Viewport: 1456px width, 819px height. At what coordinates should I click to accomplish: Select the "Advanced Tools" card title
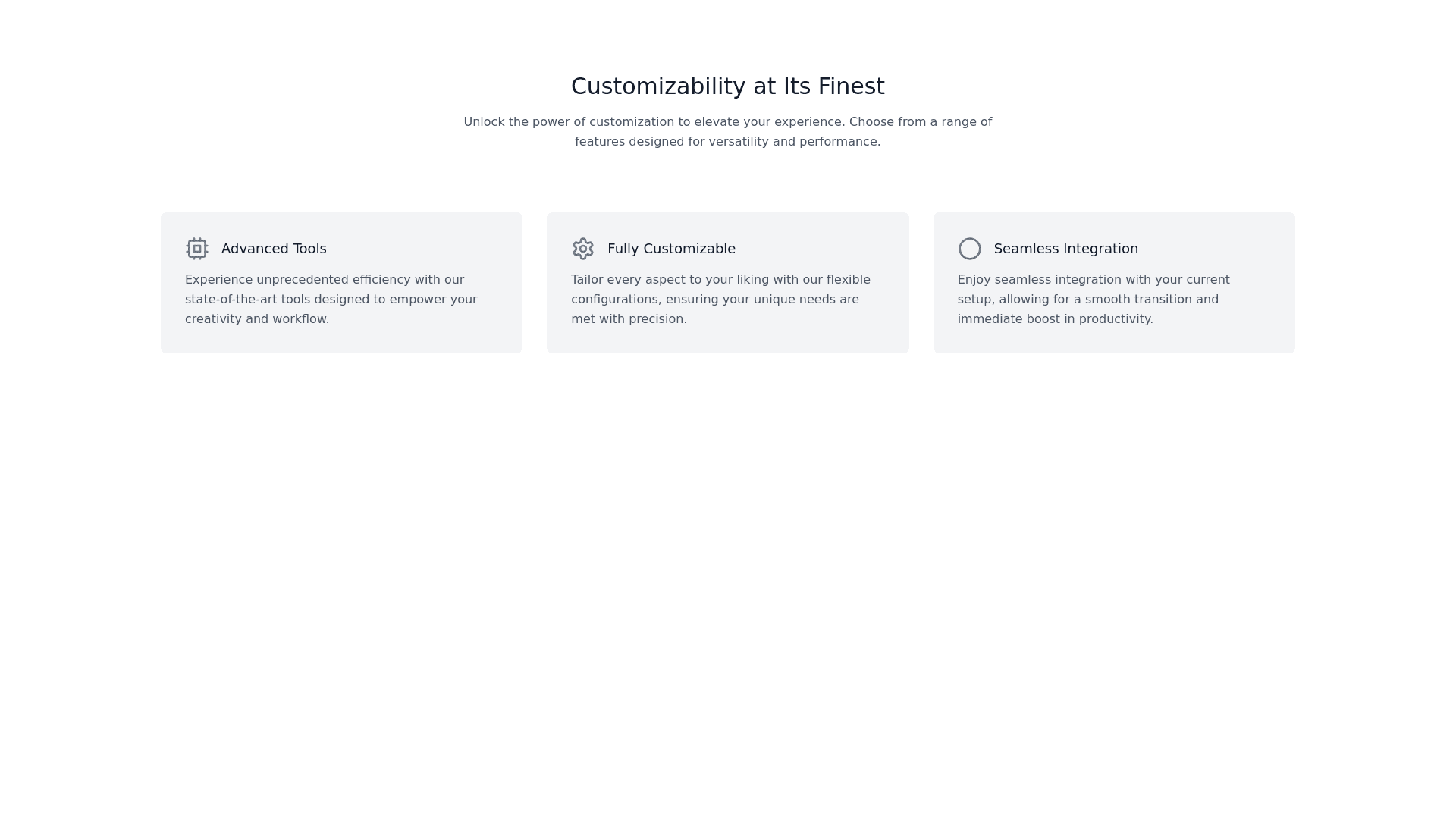(x=274, y=249)
